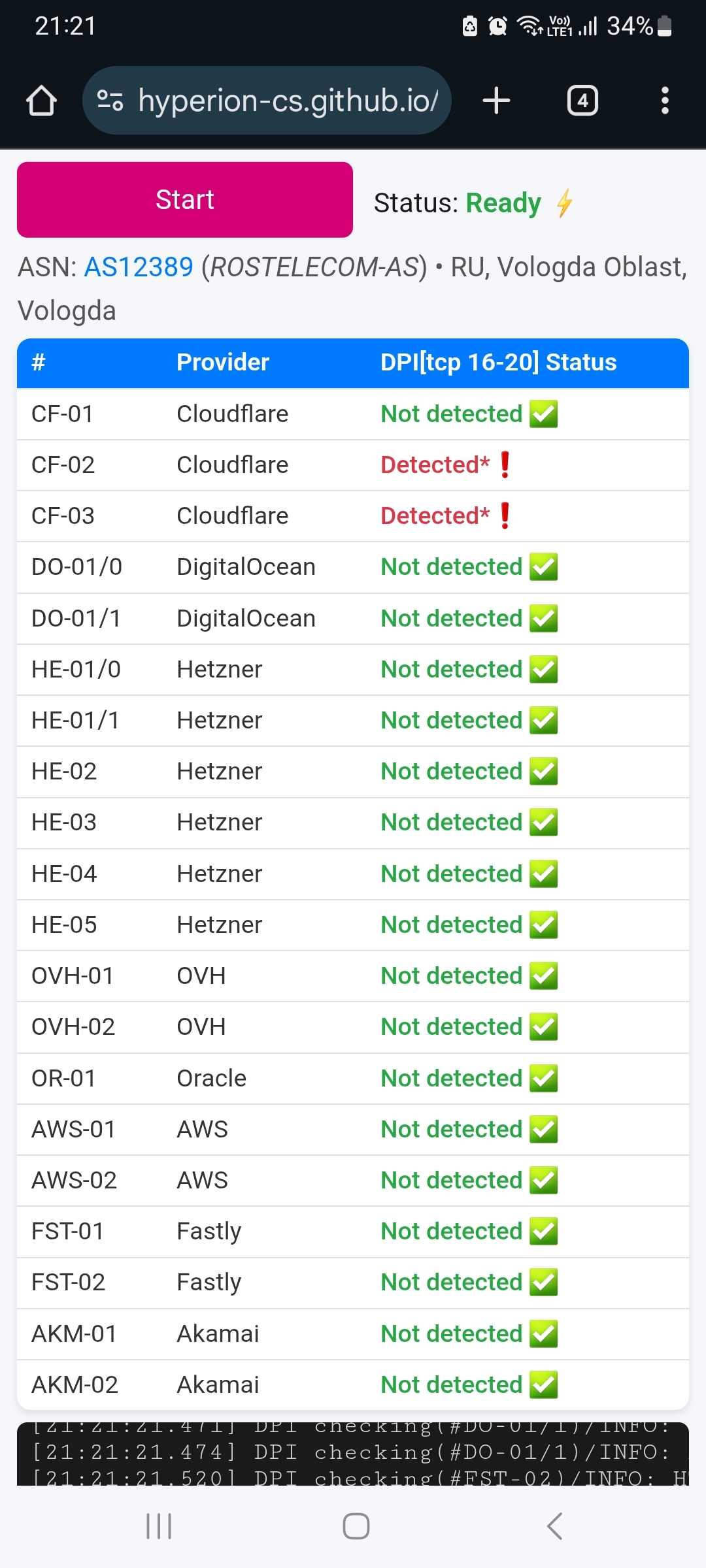Tap the Detected* status for CF-02
This screenshot has width=706, height=1568.
pyautogui.click(x=435, y=465)
